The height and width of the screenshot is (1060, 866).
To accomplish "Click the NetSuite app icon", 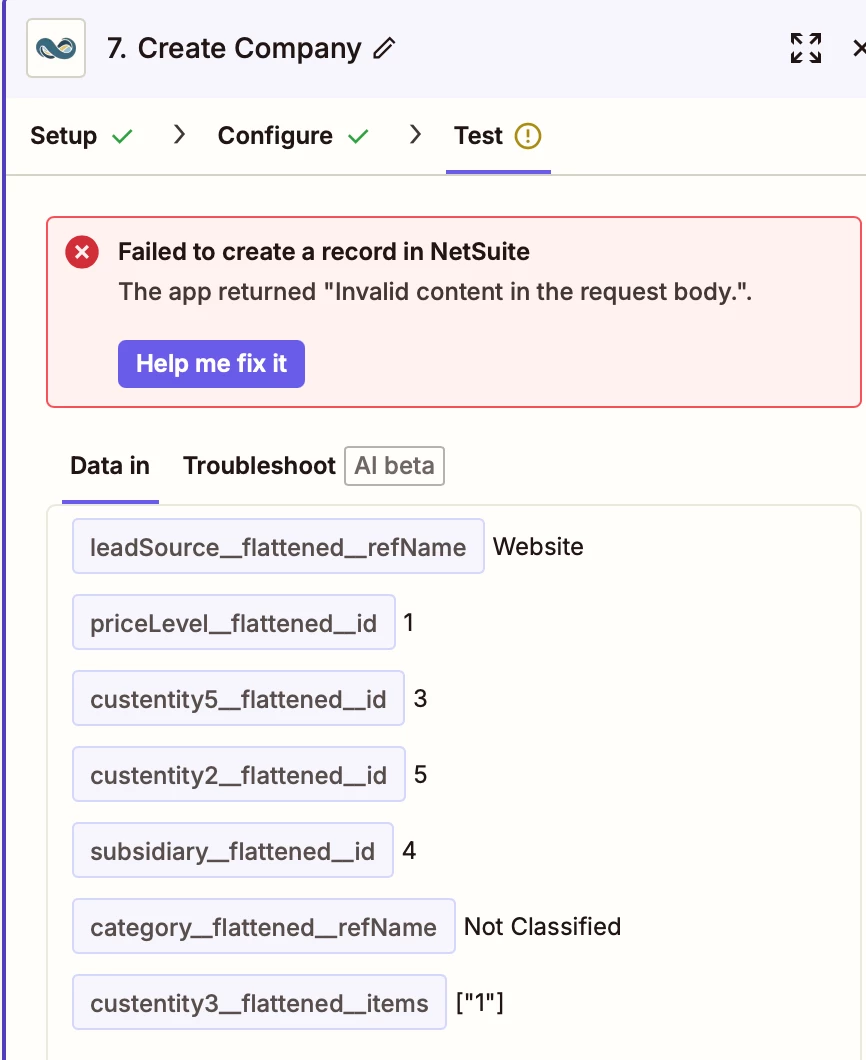I will pos(56,48).
